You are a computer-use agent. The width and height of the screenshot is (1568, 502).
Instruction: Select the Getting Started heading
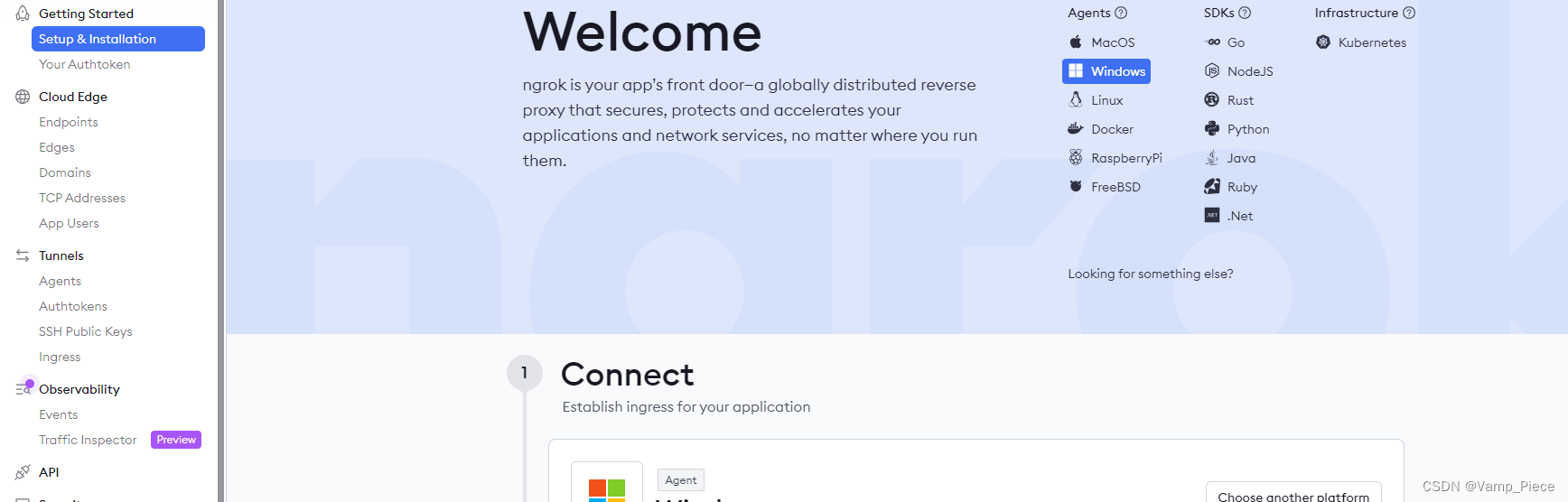point(86,14)
